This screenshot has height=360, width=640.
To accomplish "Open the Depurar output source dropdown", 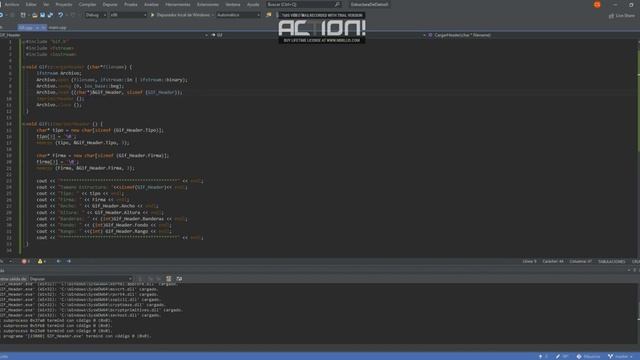I will click(80, 279).
